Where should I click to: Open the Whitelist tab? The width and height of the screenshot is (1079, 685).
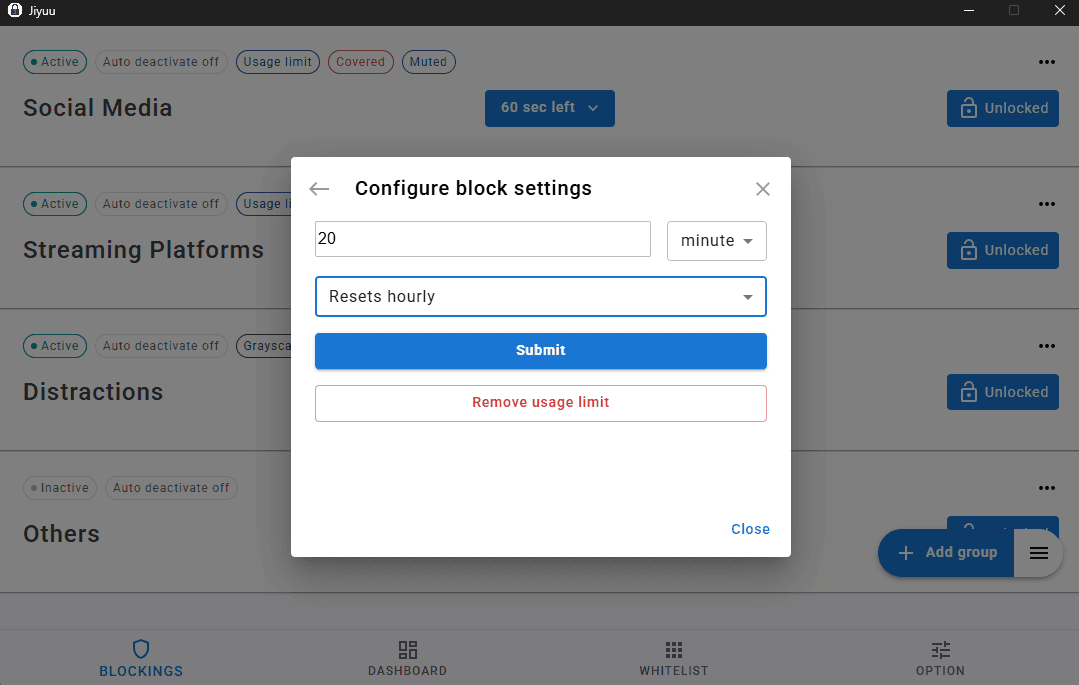click(x=674, y=658)
